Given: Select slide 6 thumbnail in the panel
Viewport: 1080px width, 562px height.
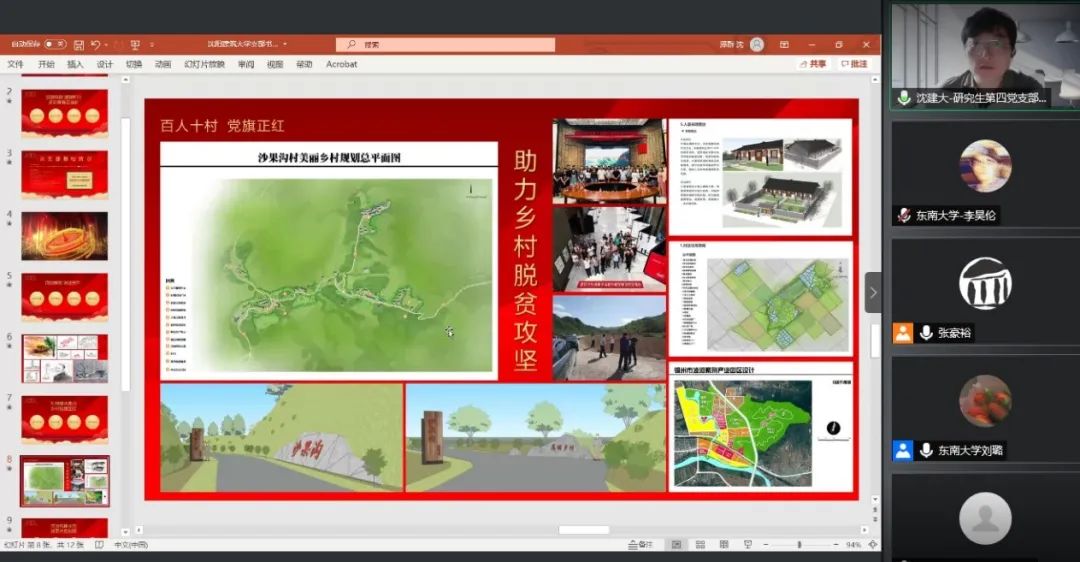Looking at the screenshot, I should coord(64,358).
